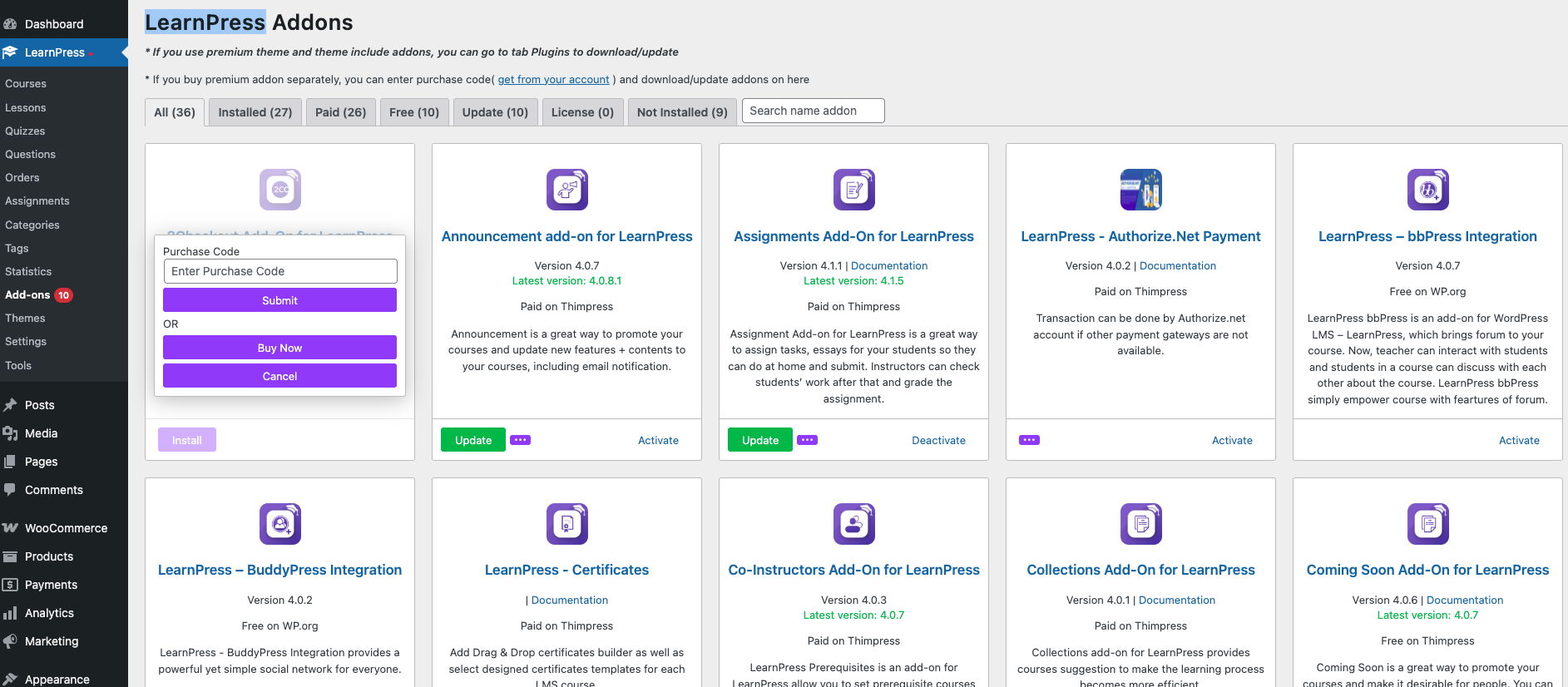
Task: Click the BuddyPress Integration addon icon
Action: tap(279, 524)
